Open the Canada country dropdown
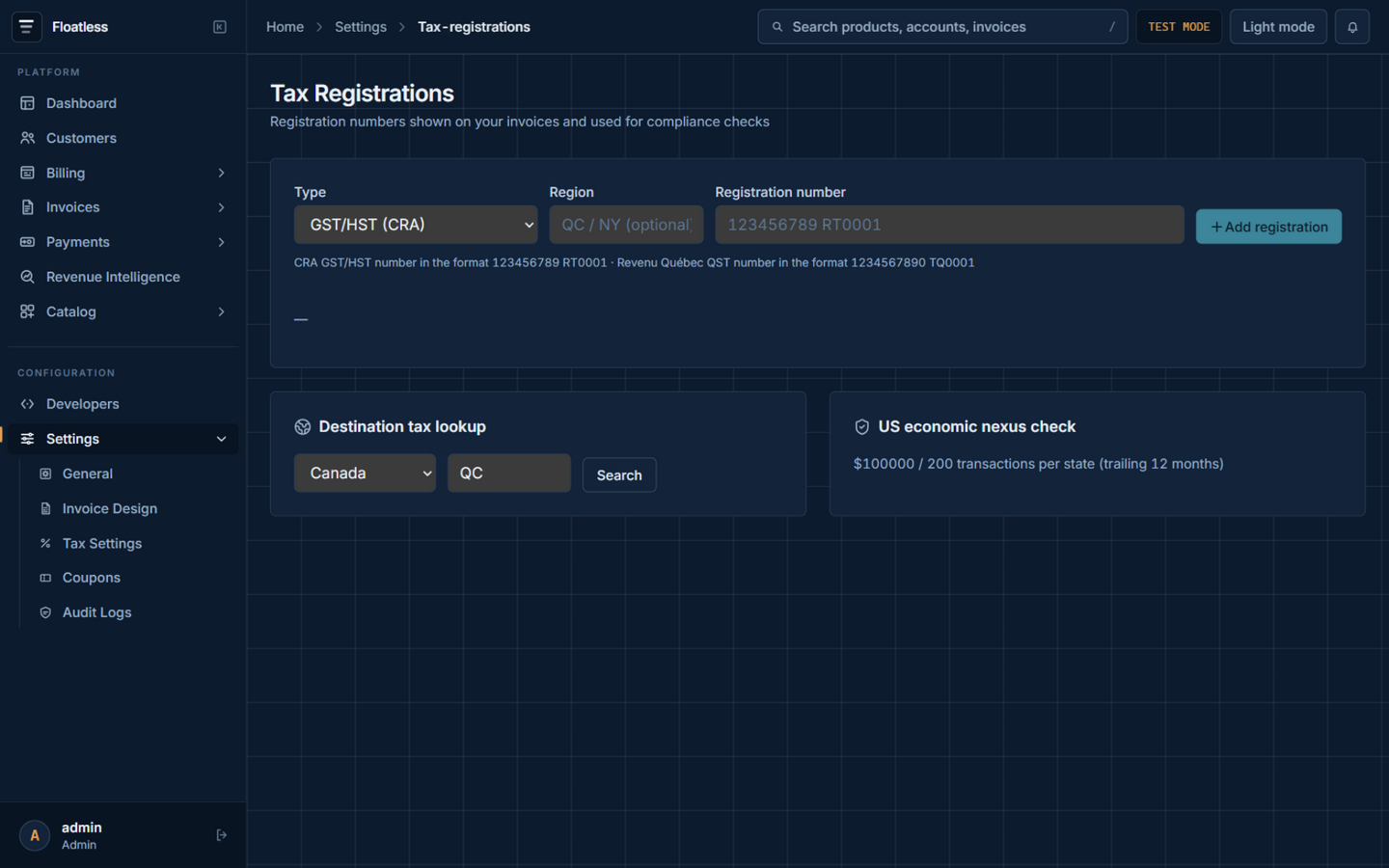The height and width of the screenshot is (868, 1389). (365, 474)
